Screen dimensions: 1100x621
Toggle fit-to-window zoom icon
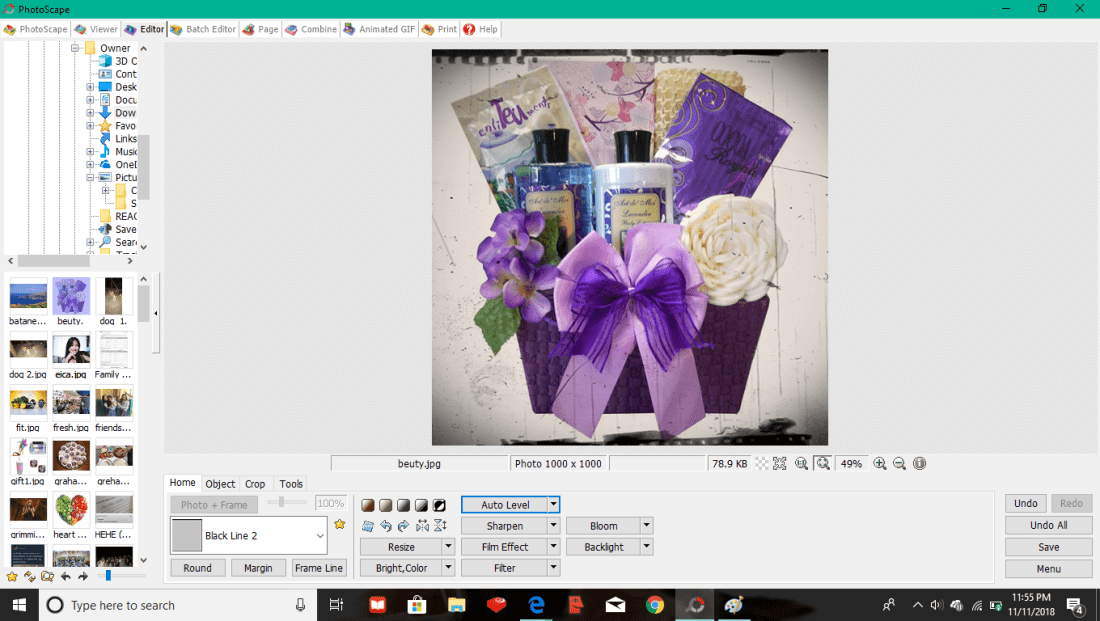point(823,464)
